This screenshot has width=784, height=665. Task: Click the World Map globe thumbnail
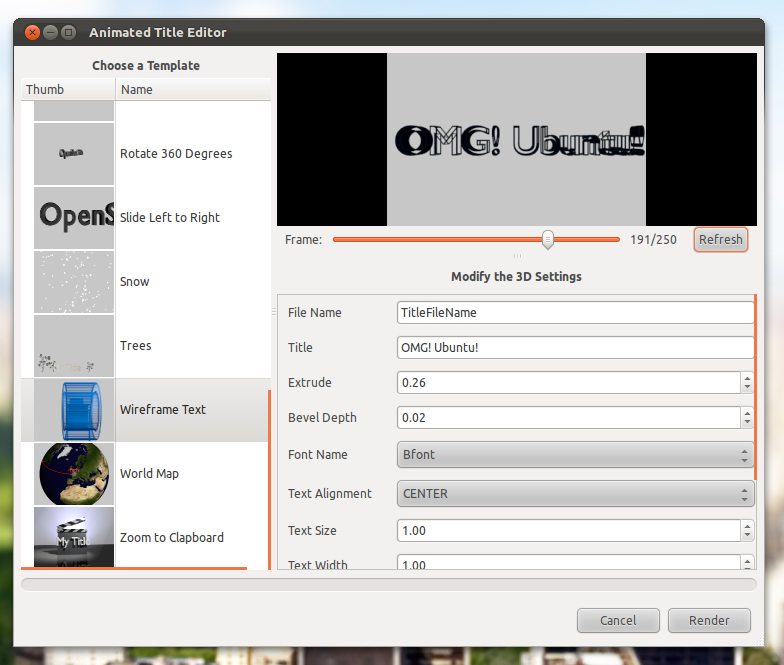(x=74, y=474)
